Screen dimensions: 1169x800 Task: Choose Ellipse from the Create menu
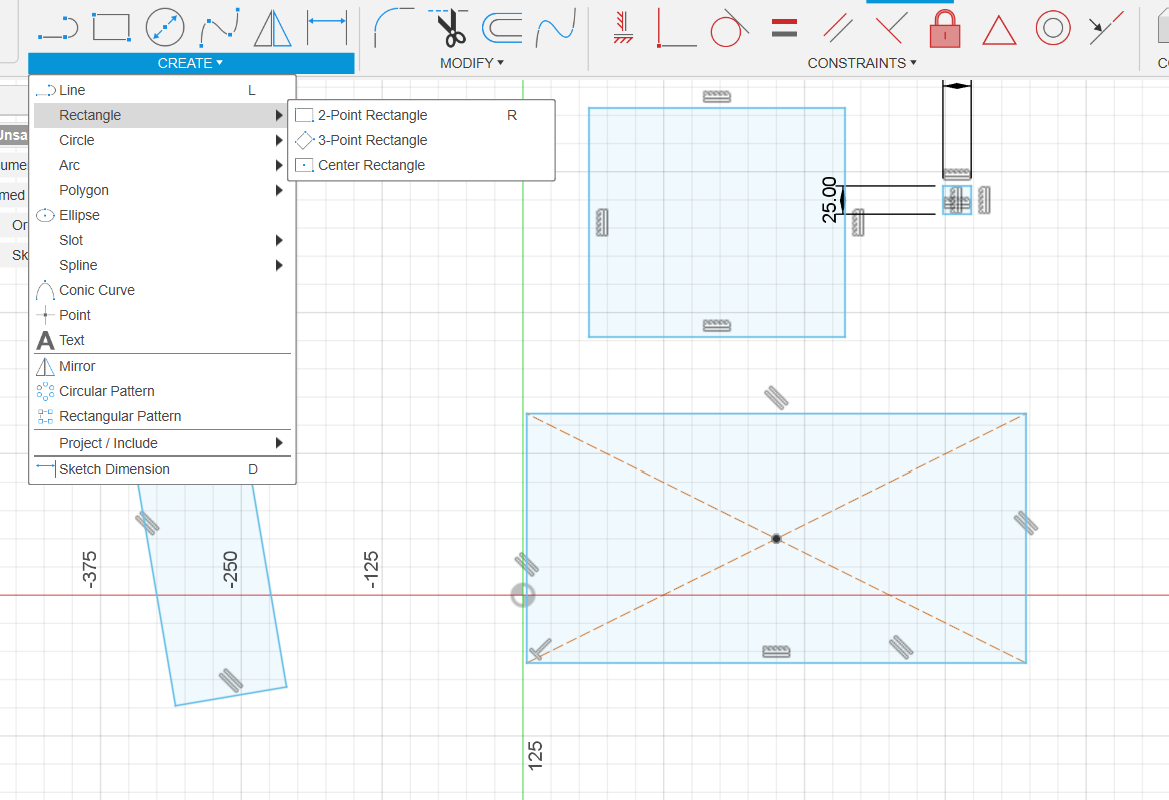coord(162,215)
